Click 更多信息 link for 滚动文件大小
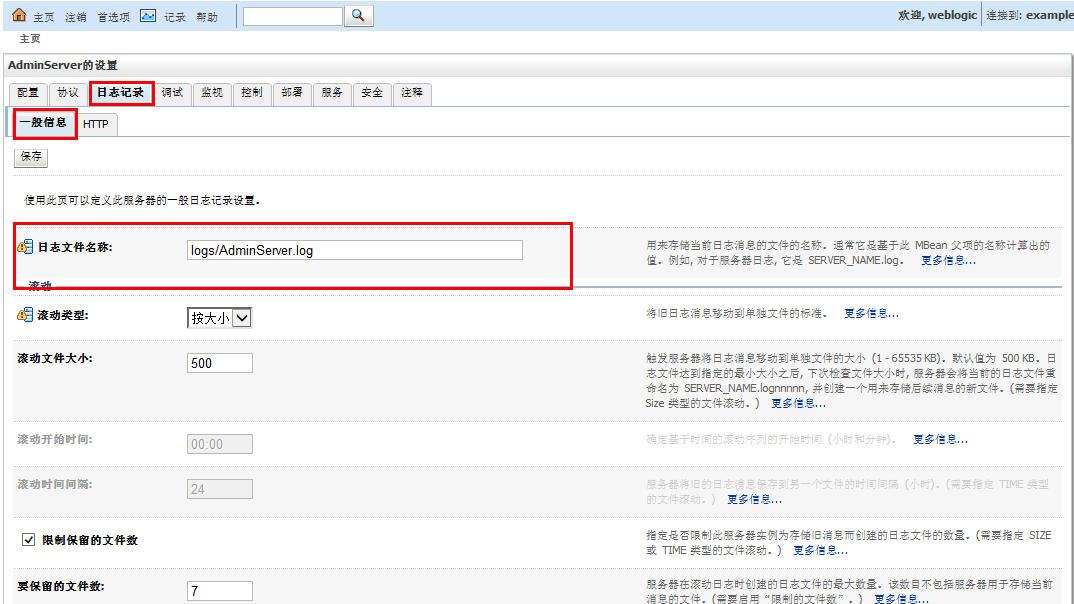Screen dimensions: 1074x604 [x=799, y=403]
